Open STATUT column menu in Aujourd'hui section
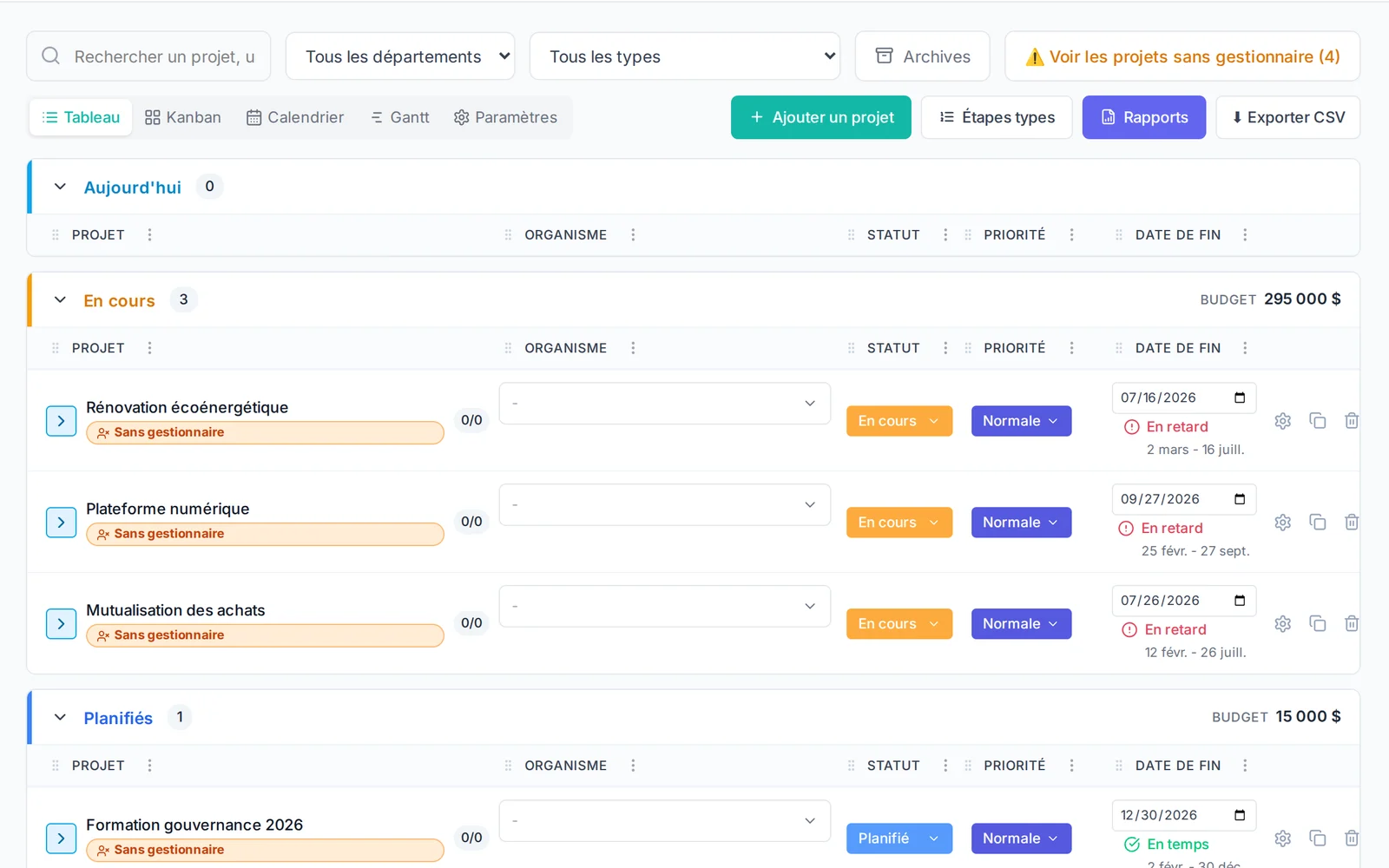The image size is (1389, 868). pos(945,235)
